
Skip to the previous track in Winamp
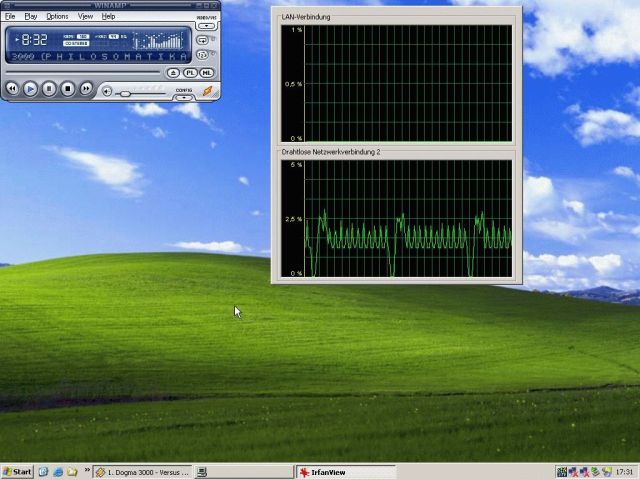tap(12, 89)
